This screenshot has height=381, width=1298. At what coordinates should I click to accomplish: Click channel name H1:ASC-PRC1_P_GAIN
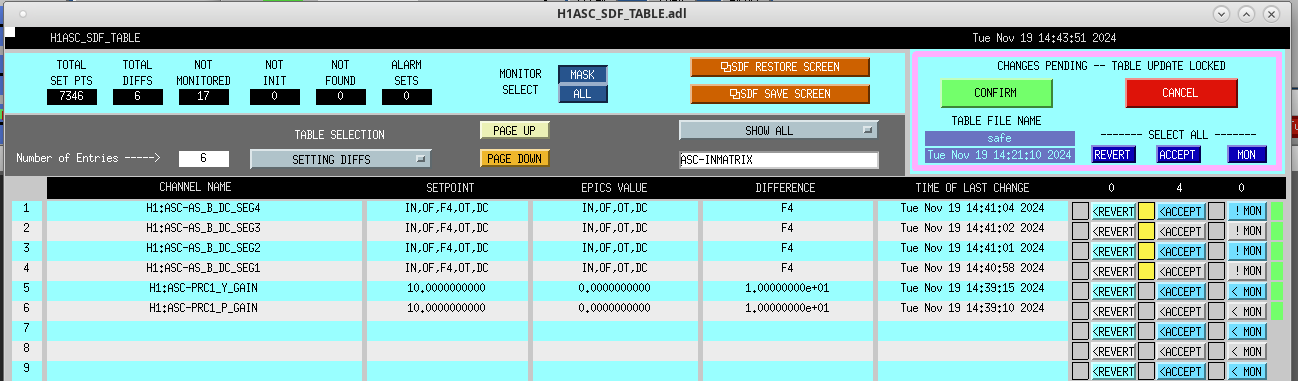point(203,308)
